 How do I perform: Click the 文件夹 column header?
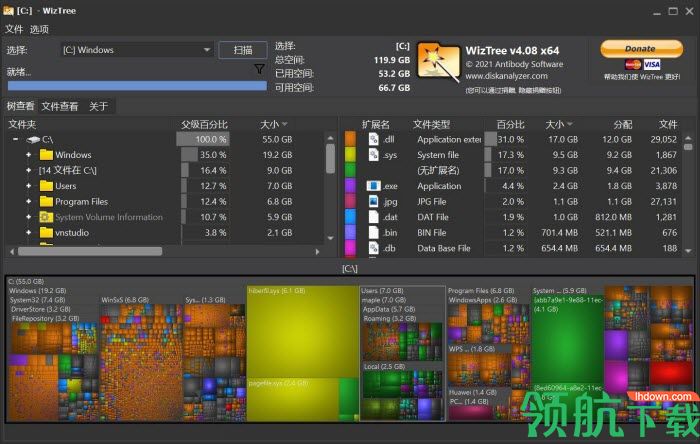coord(22,124)
